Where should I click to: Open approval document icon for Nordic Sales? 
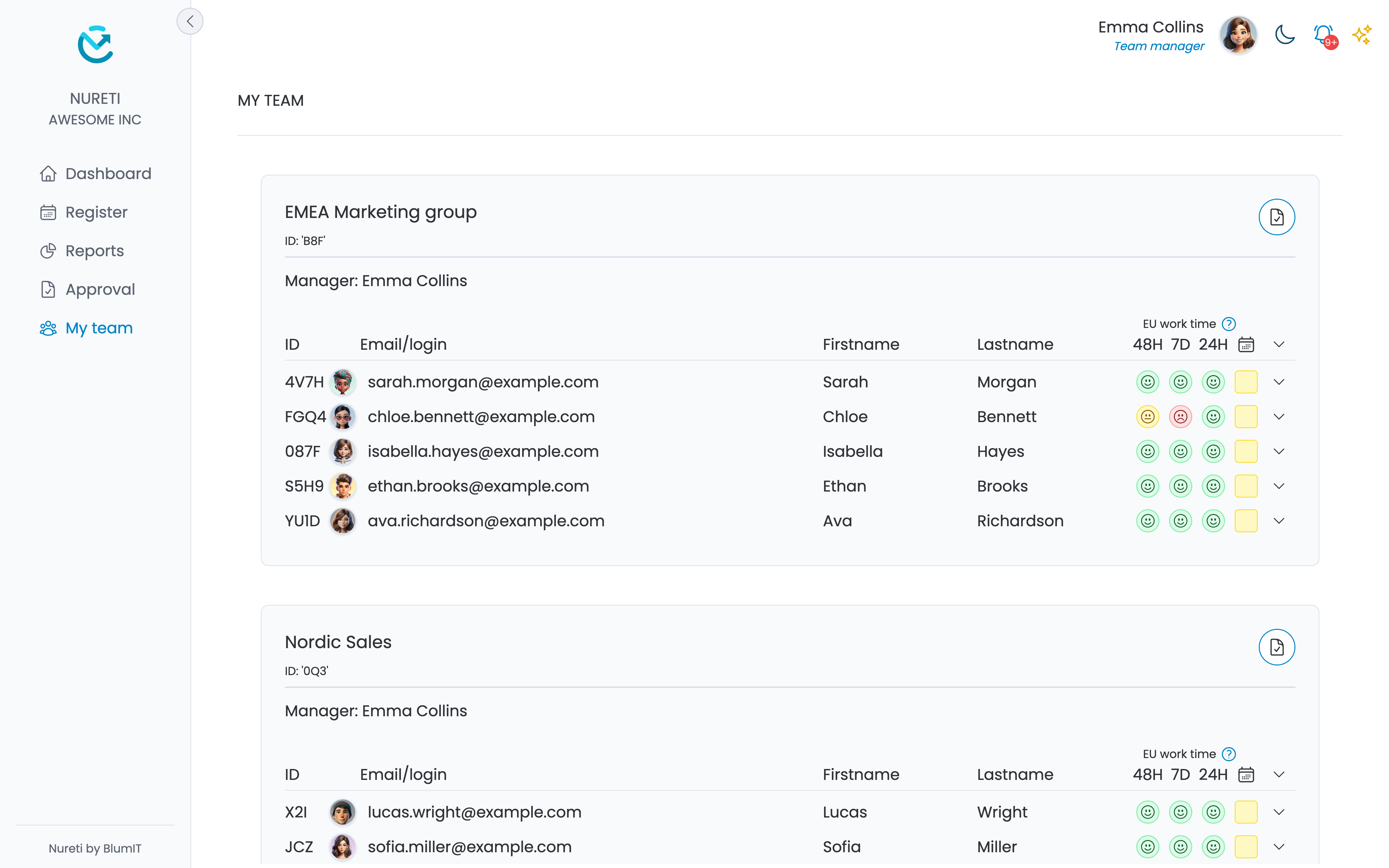pos(1276,647)
